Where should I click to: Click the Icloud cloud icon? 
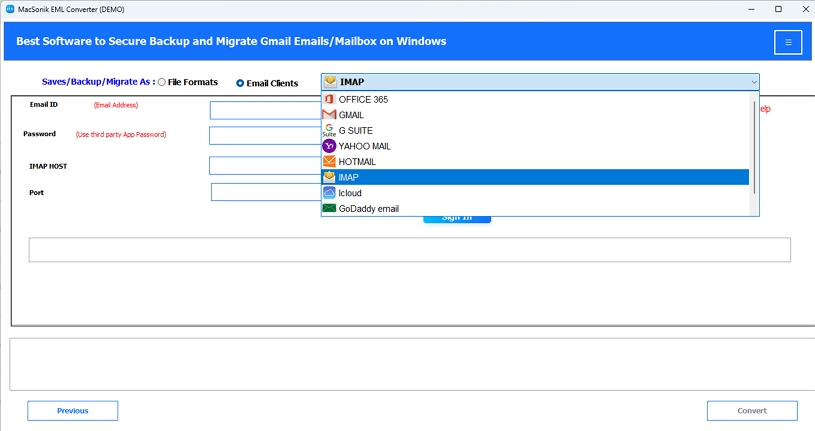(329, 192)
